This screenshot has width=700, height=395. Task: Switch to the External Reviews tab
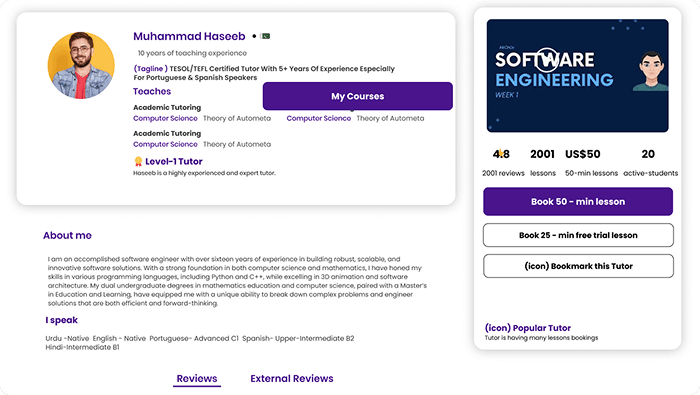292,378
